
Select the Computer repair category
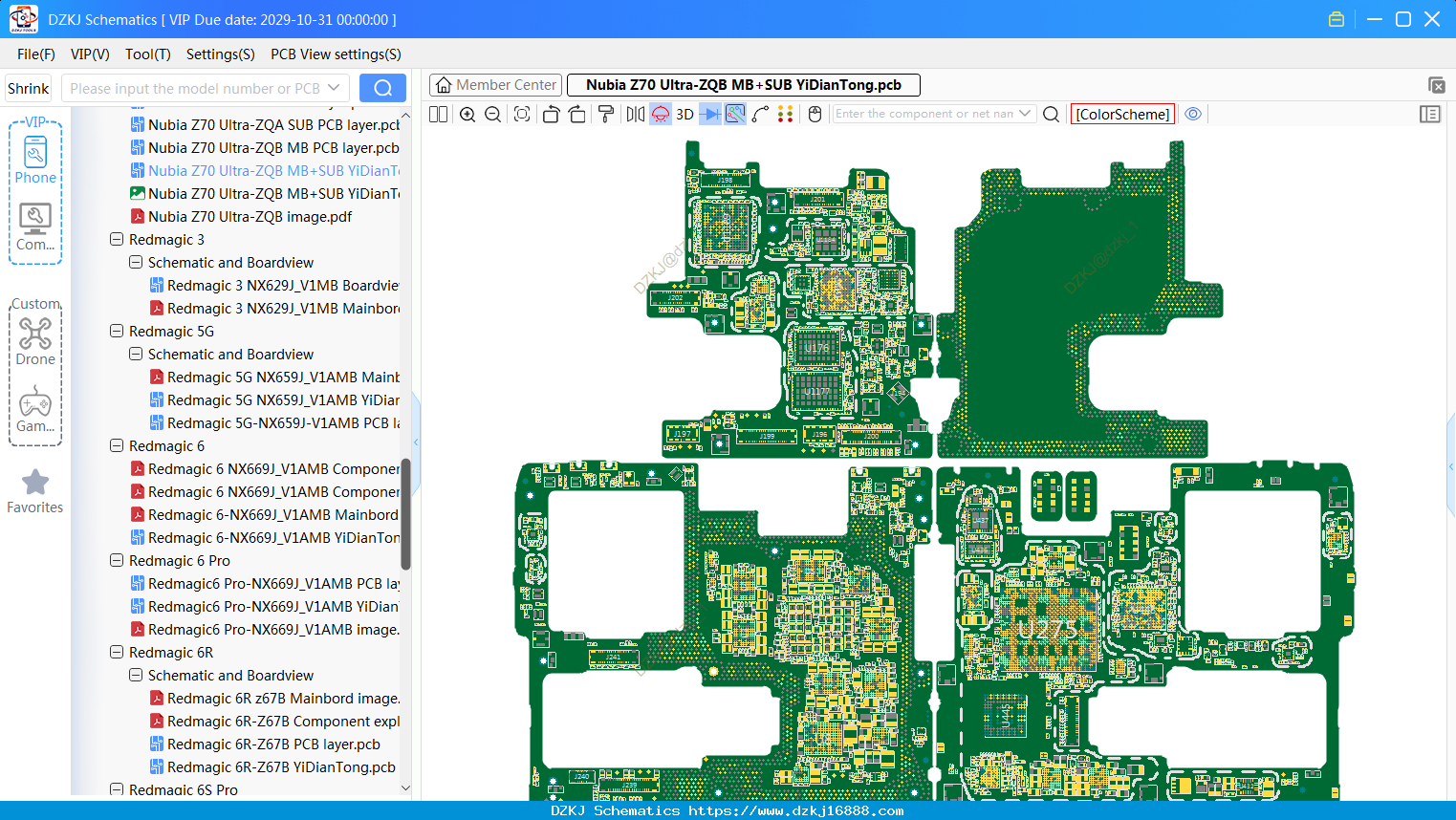coord(35,227)
